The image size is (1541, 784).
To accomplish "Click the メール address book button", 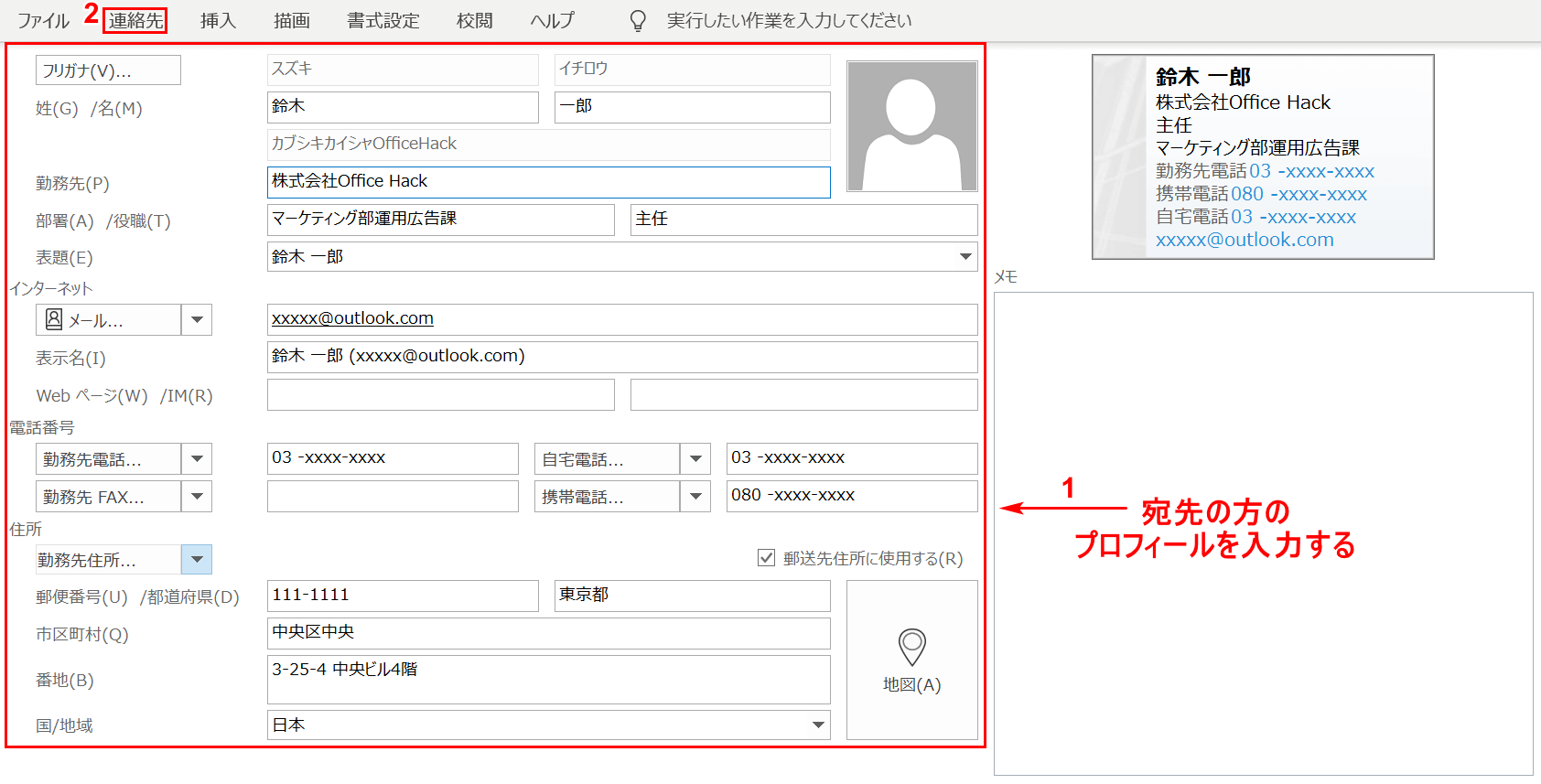I will click(x=108, y=320).
